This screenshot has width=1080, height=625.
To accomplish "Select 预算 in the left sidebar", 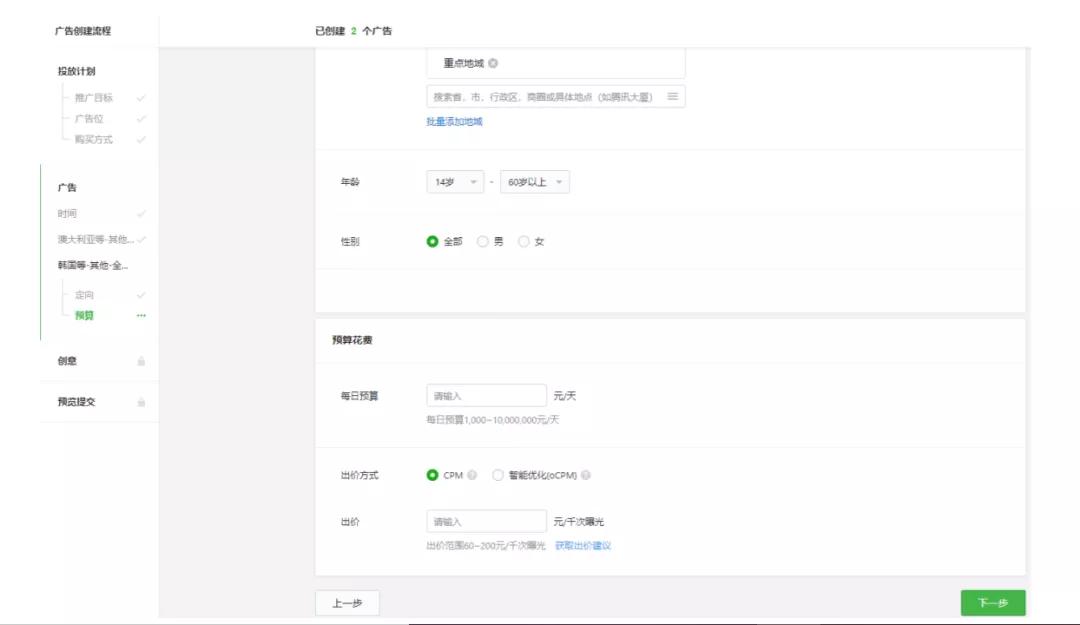I will click(85, 316).
